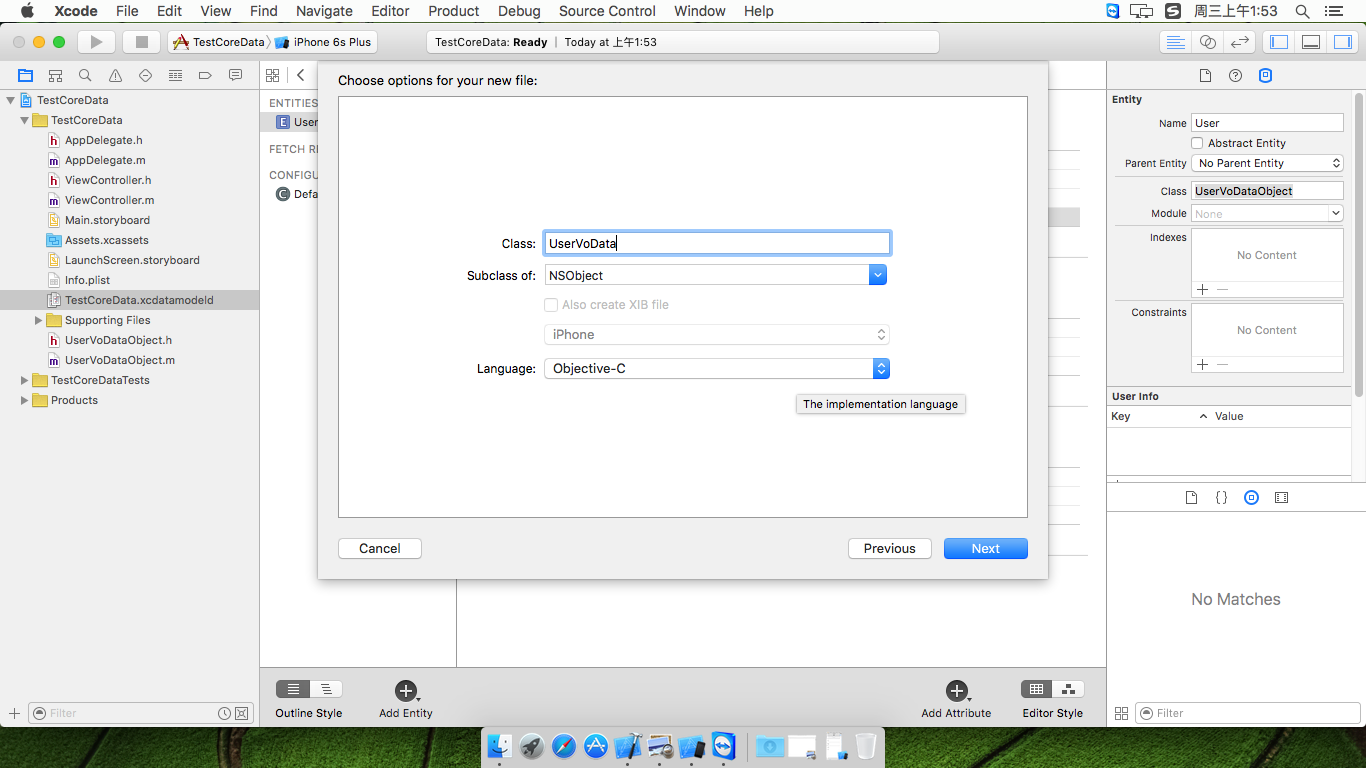Click the Add Attribute button
This screenshot has height=768, width=1366.
click(956, 691)
